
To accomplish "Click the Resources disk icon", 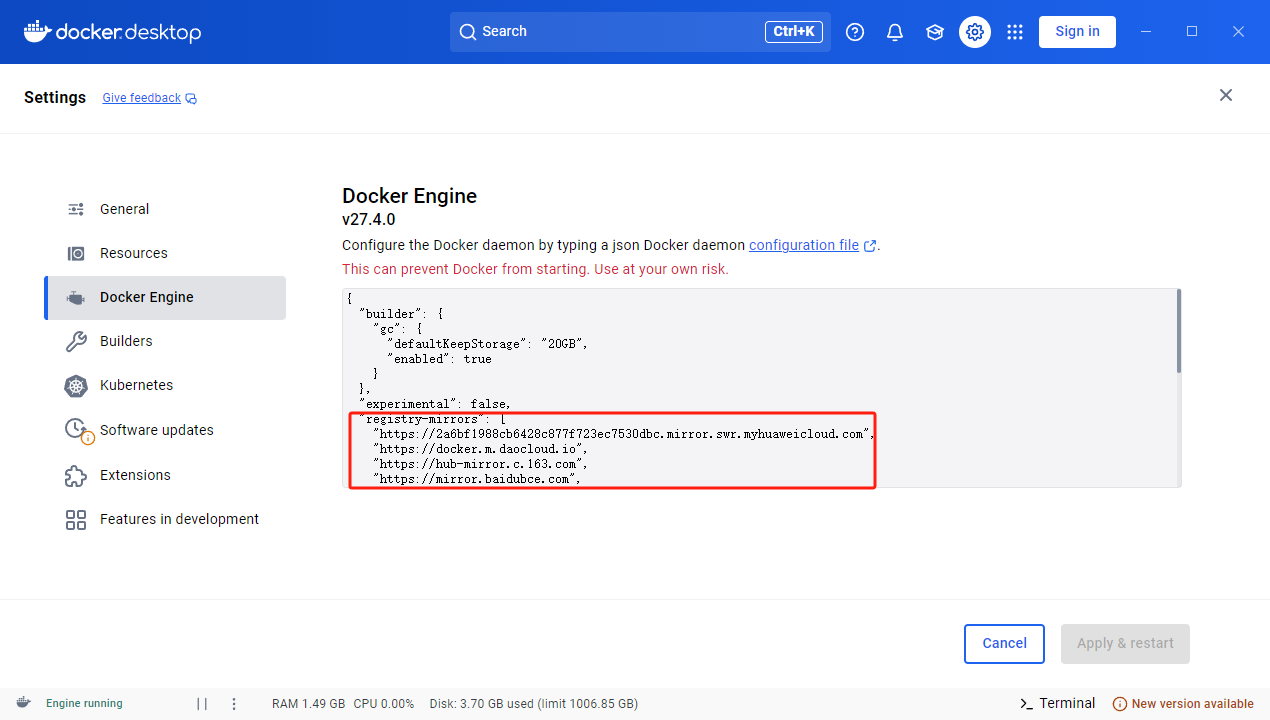I will pyautogui.click(x=76, y=253).
